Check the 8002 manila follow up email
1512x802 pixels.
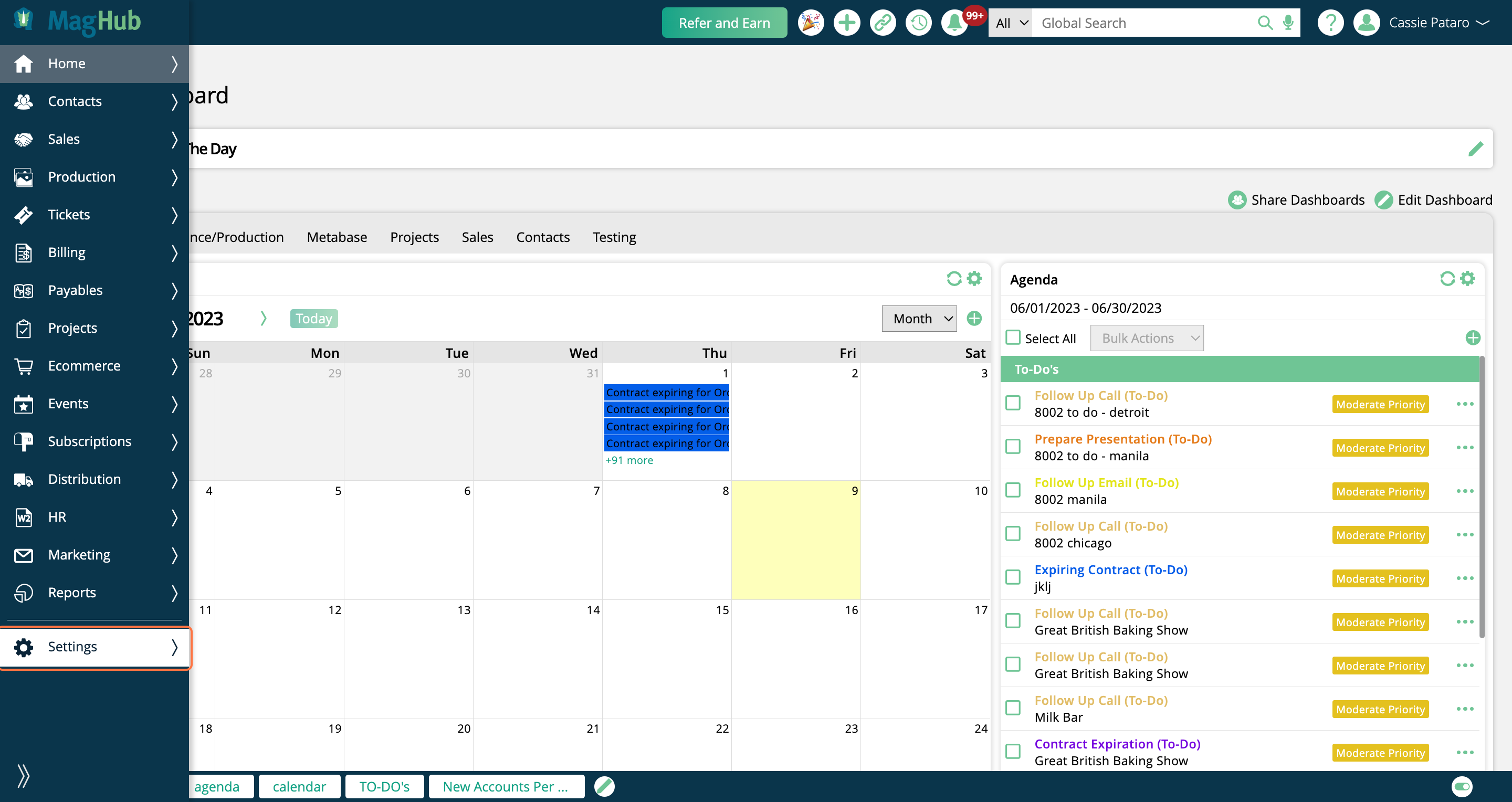[x=1013, y=490]
